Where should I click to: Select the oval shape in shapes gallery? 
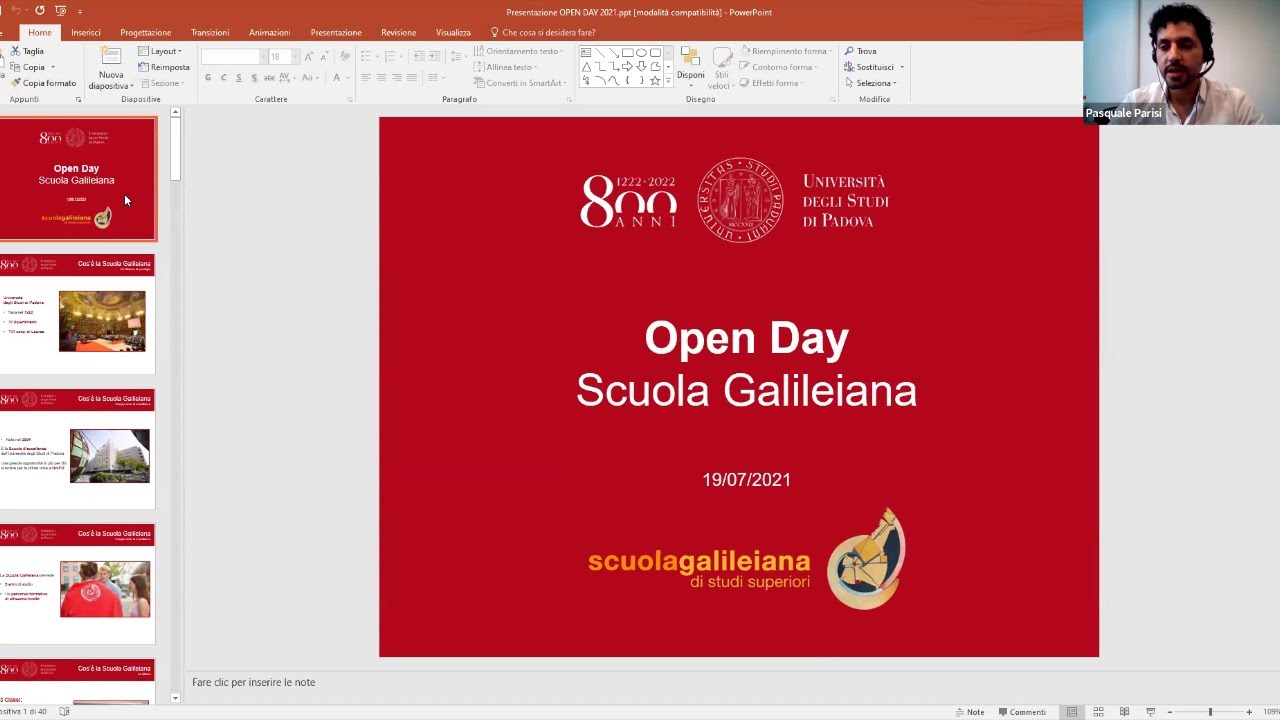[x=641, y=53]
